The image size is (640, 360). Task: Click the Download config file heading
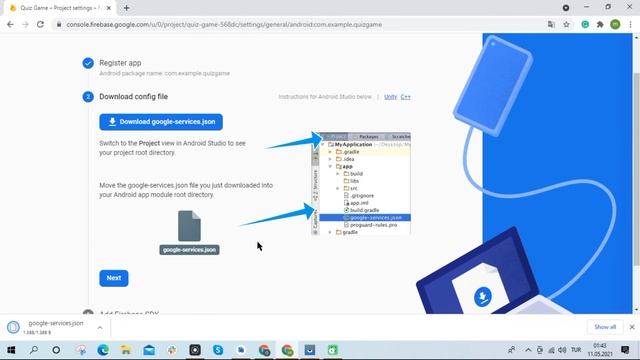[x=133, y=97]
